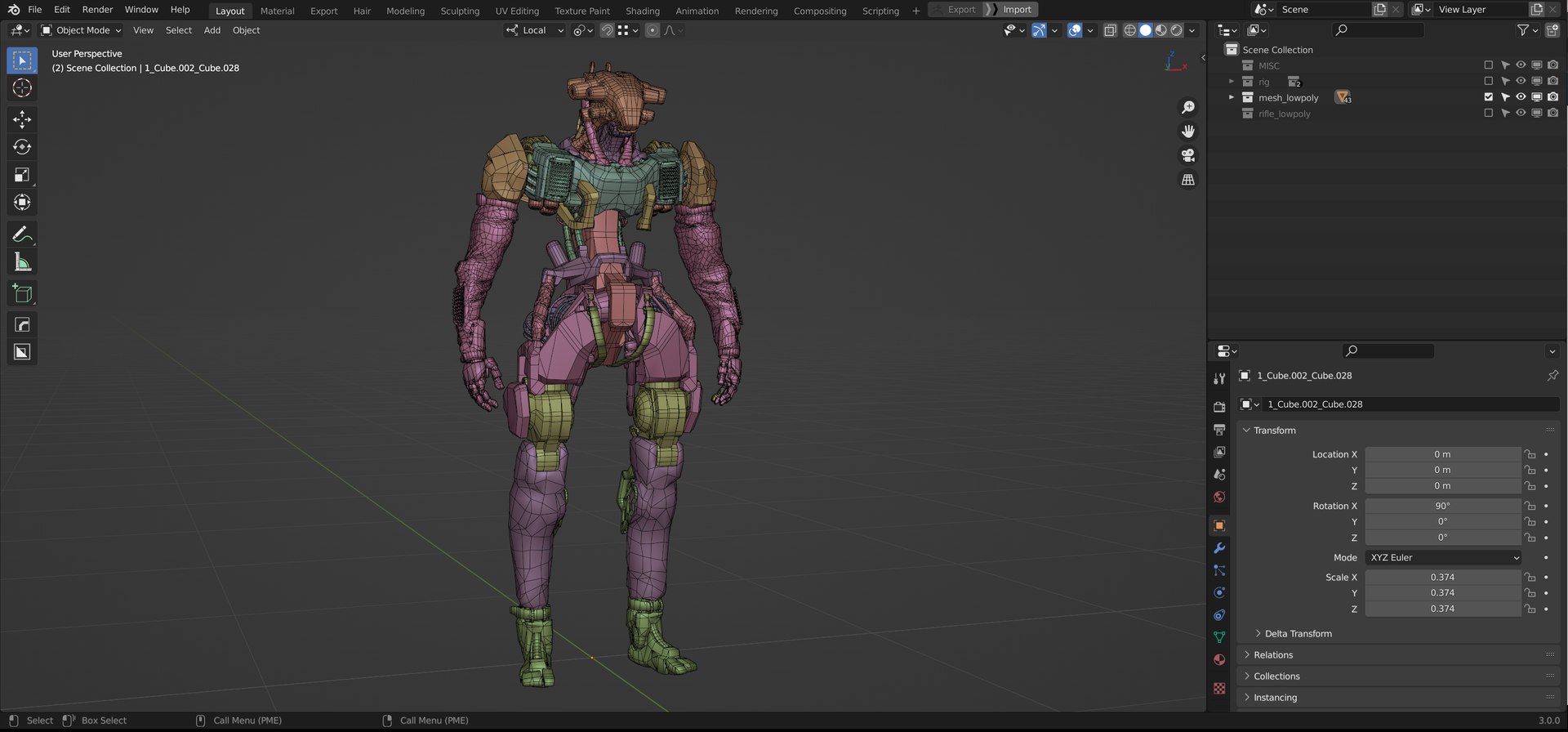1568x732 pixels.
Task: Toggle rig collection eye visibility
Action: coord(1521,82)
